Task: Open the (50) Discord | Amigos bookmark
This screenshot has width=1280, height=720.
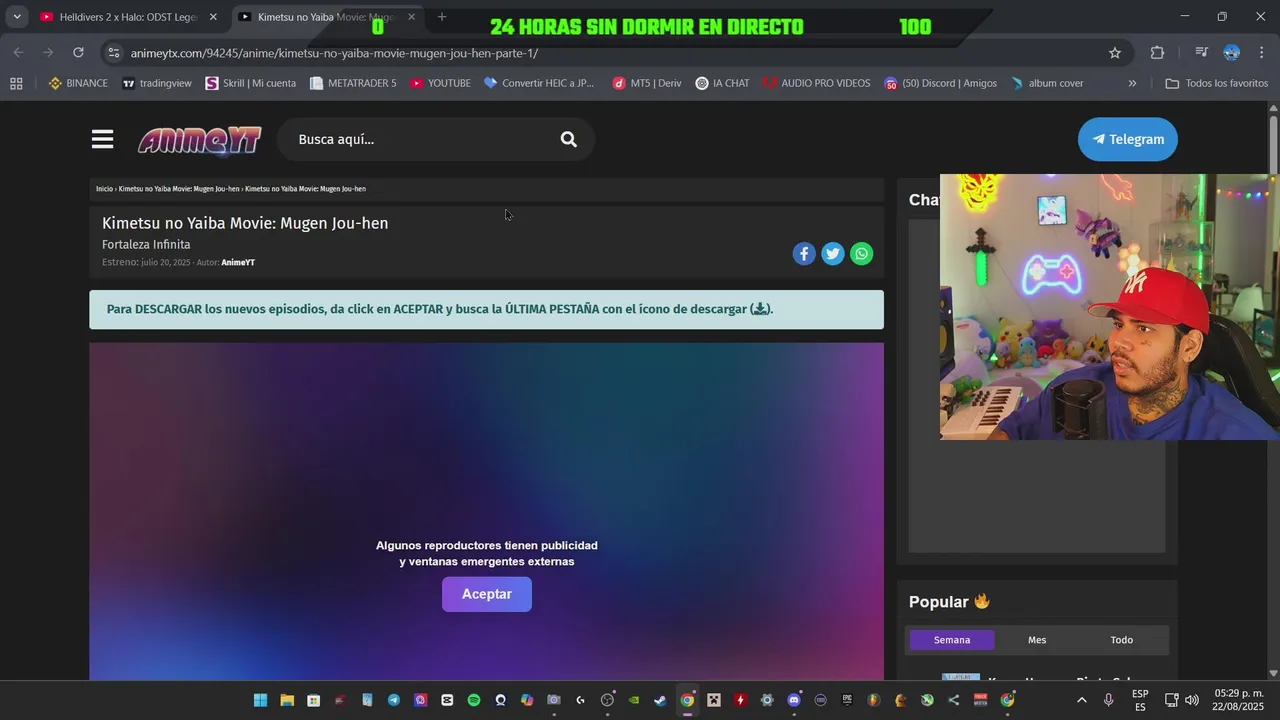Action: click(x=940, y=83)
